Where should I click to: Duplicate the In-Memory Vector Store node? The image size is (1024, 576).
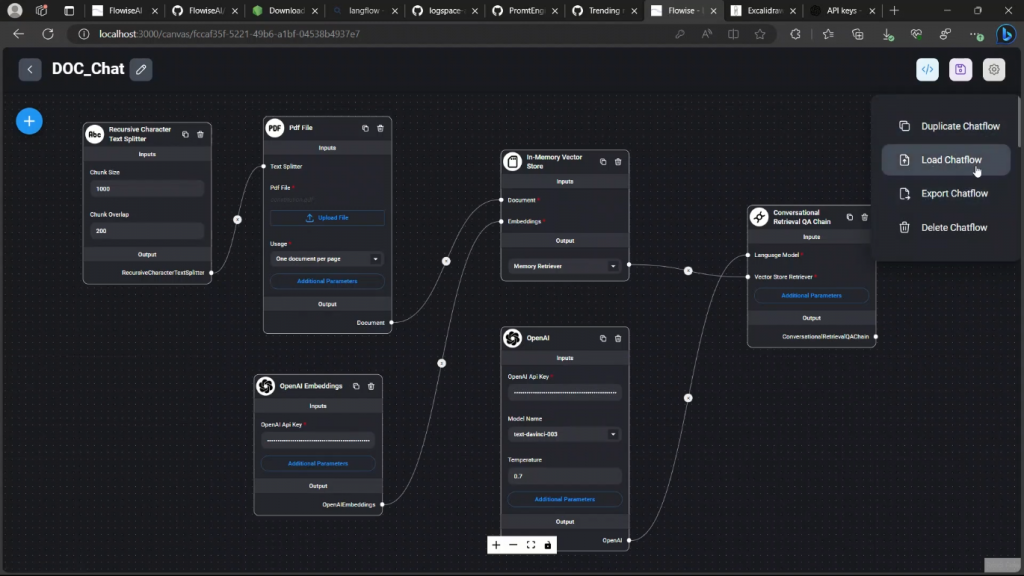(x=603, y=161)
